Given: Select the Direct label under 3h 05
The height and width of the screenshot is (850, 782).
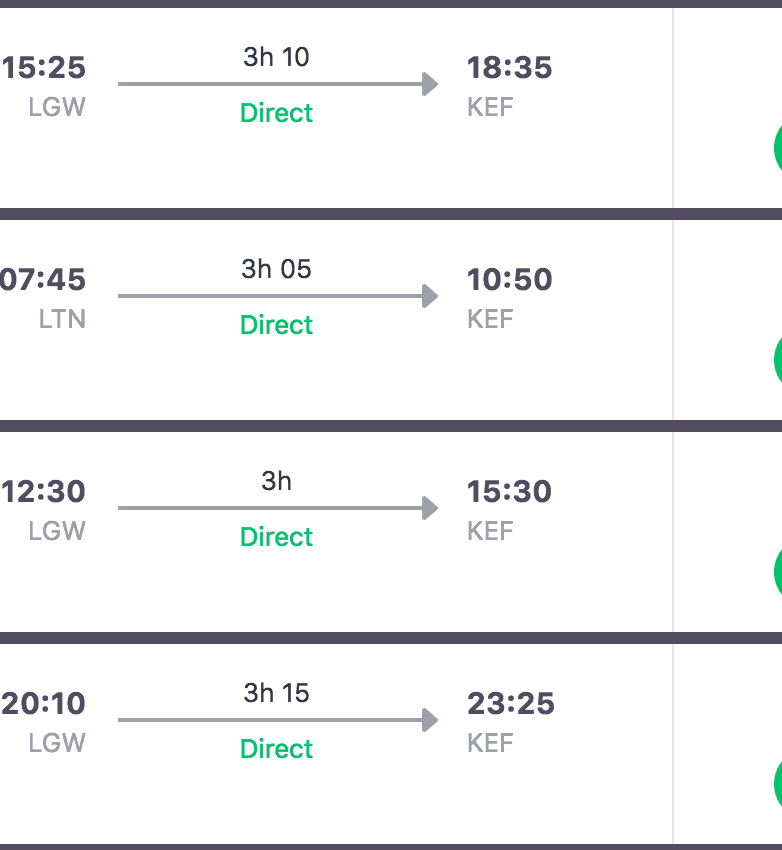Looking at the screenshot, I should coord(277,325).
